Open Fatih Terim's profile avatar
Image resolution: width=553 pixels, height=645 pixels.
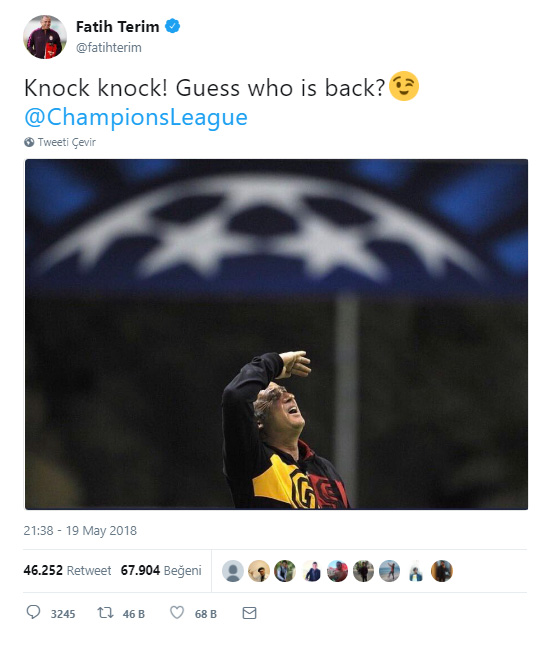click(45, 37)
